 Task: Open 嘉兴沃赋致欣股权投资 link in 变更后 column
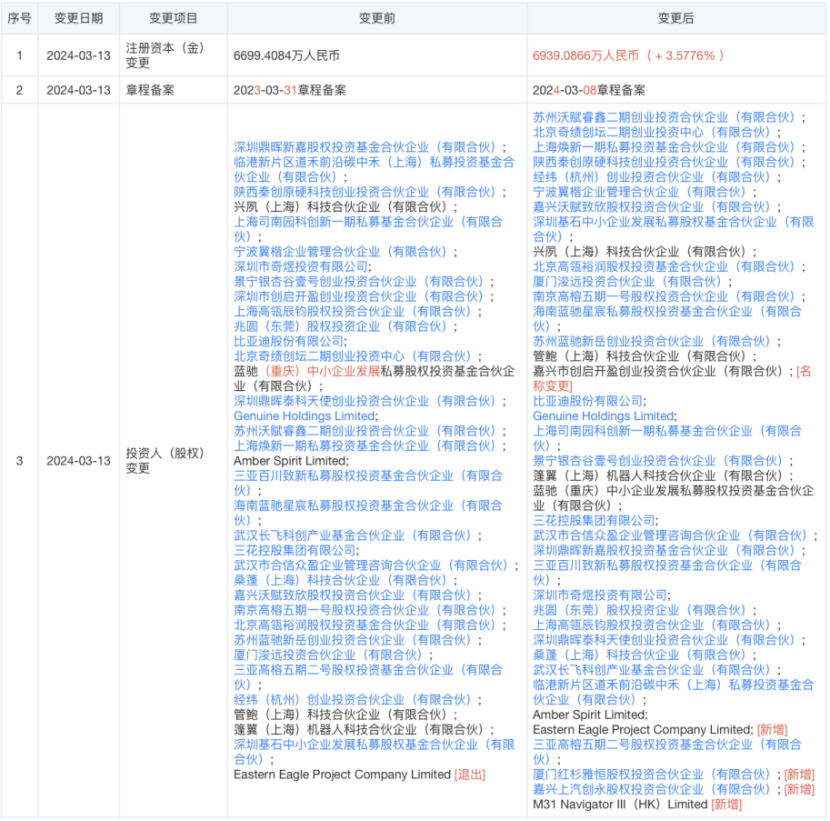tap(651, 207)
